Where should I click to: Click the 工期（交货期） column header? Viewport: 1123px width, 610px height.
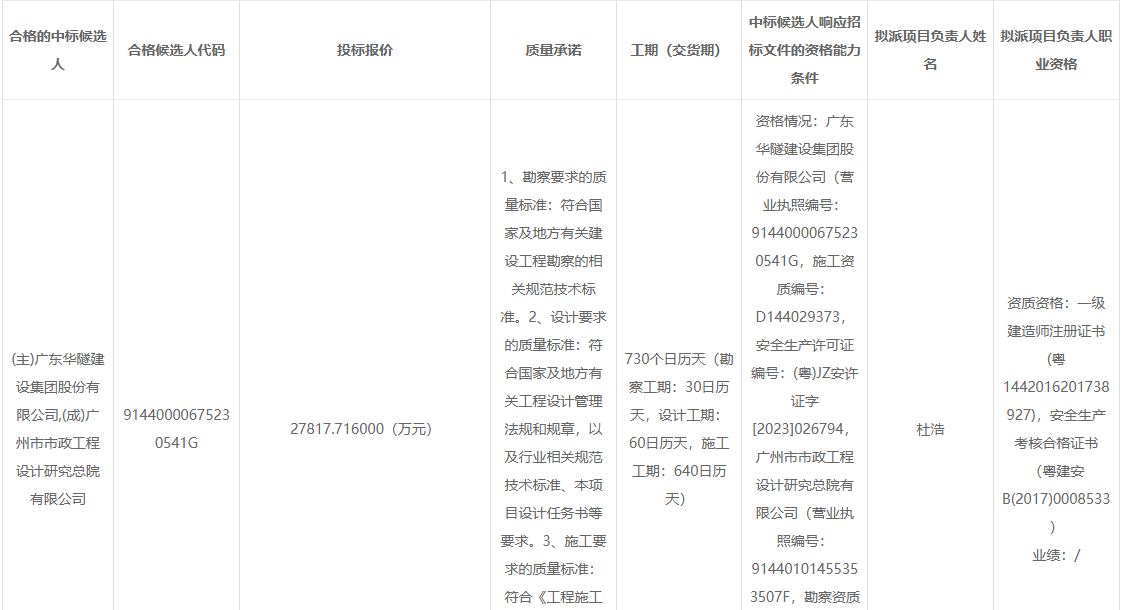coord(679,50)
